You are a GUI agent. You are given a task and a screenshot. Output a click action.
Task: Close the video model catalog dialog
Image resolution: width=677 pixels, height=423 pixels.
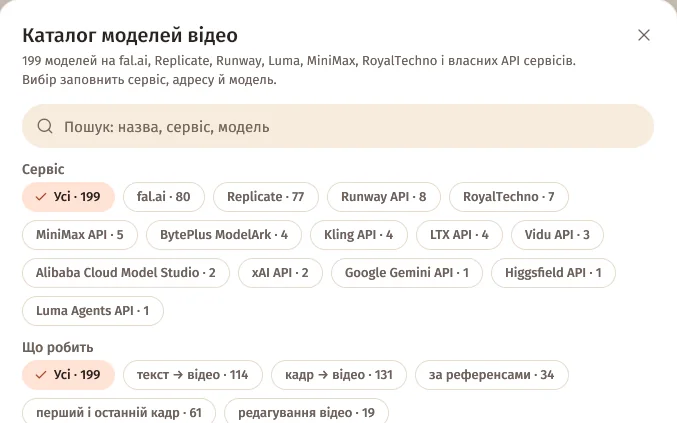(x=644, y=35)
